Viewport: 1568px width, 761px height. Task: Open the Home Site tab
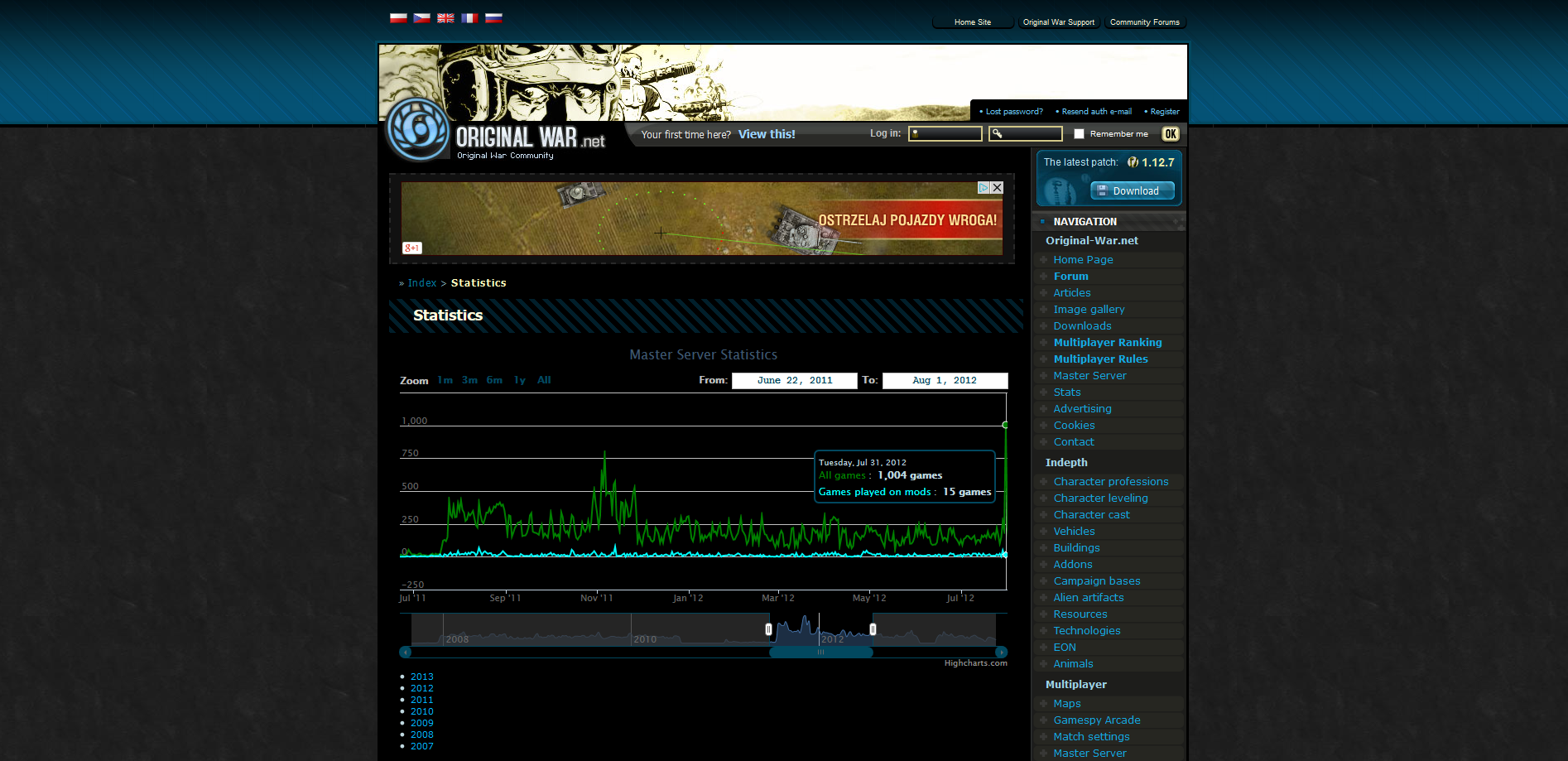tap(973, 22)
